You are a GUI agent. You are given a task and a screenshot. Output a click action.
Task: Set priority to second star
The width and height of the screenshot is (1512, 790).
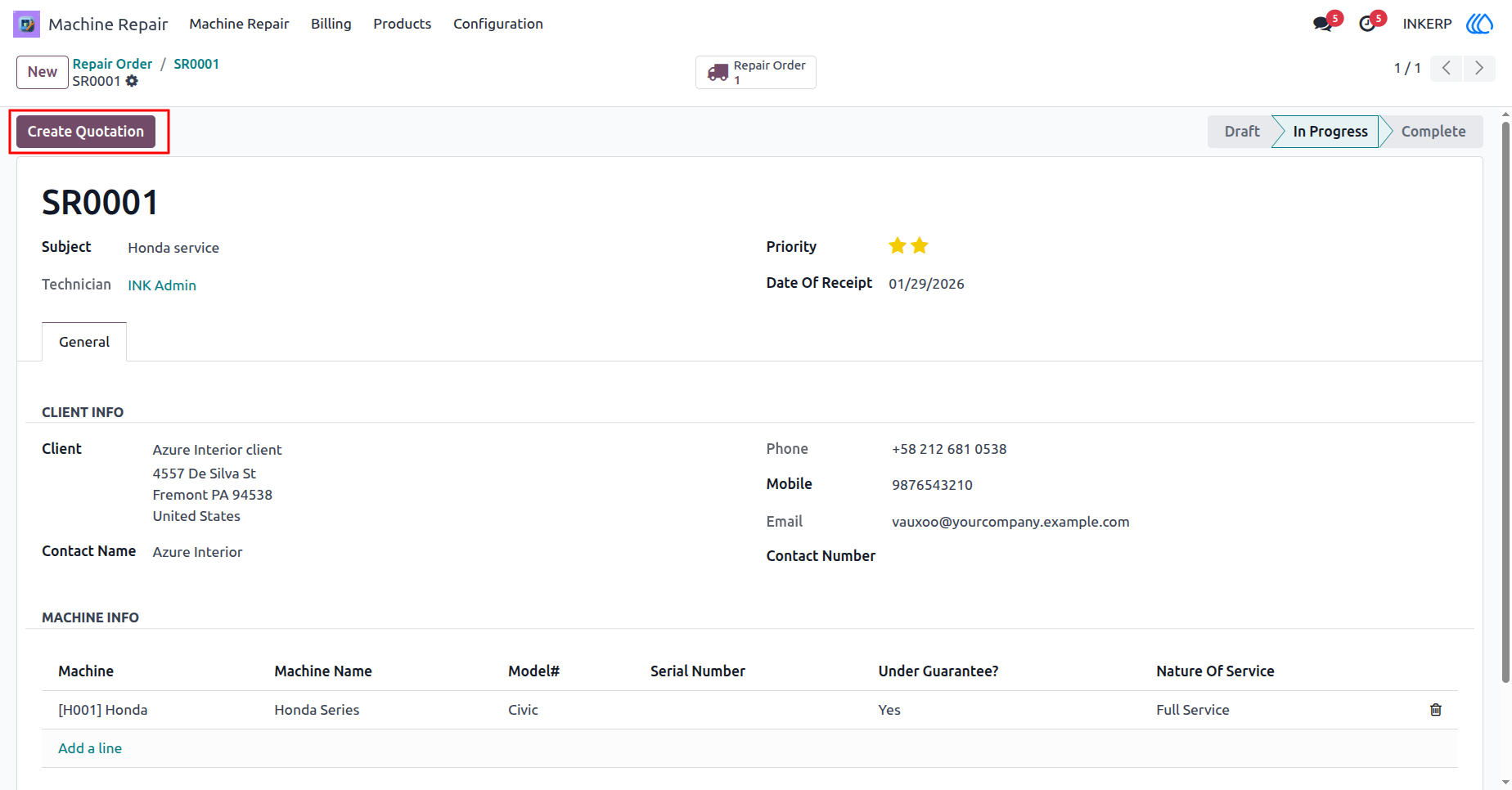click(x=920, y=245)
